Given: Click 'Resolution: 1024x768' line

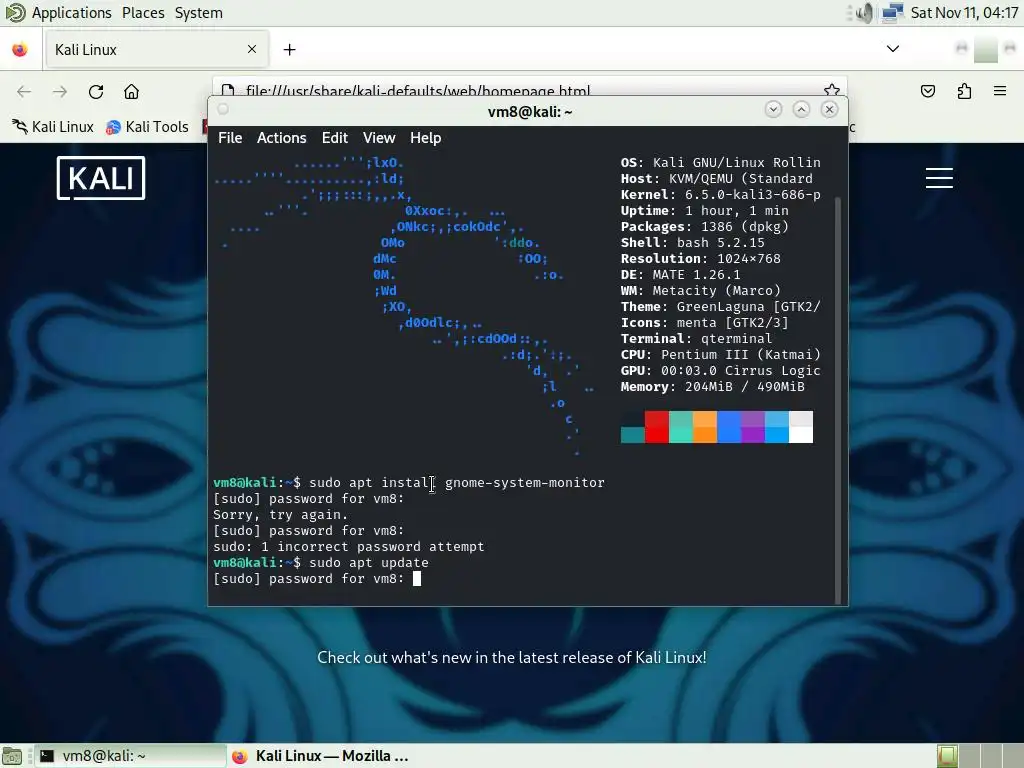Looking at the screenshot, I should click(701, 259).
